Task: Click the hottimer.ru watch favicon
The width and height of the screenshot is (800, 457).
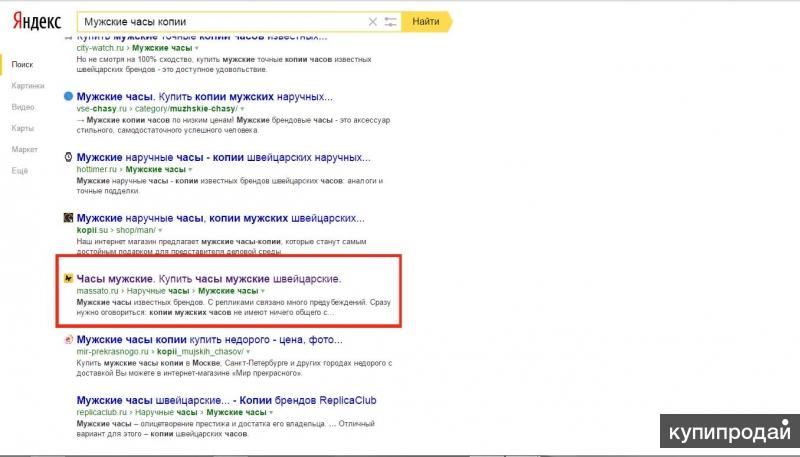Action: click(x=68, y=157)
